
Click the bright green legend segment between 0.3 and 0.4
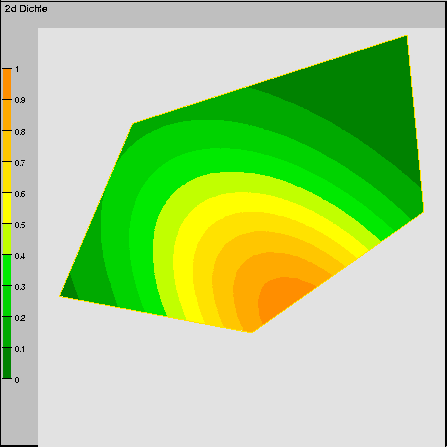(x=7, y=270)
